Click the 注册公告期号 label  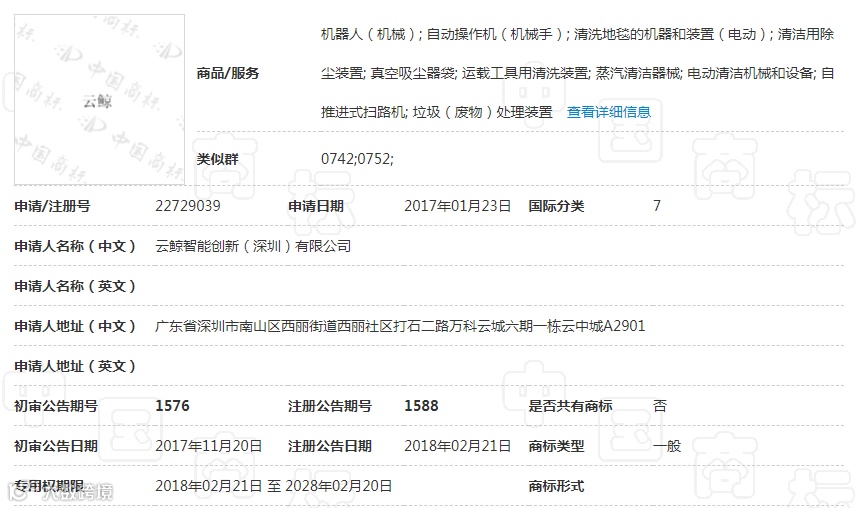pos(330,406)
